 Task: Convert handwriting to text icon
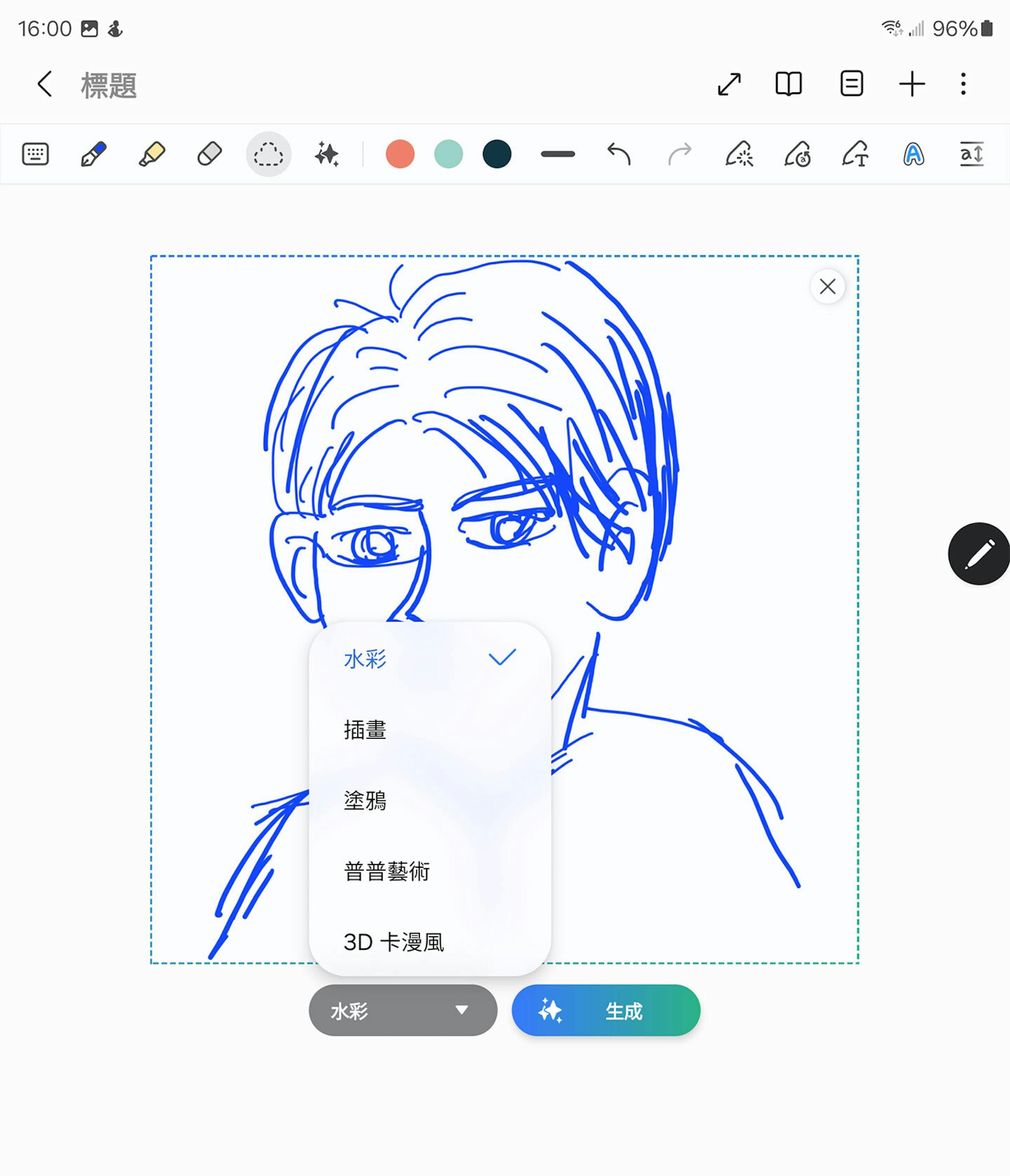point(855,154)
